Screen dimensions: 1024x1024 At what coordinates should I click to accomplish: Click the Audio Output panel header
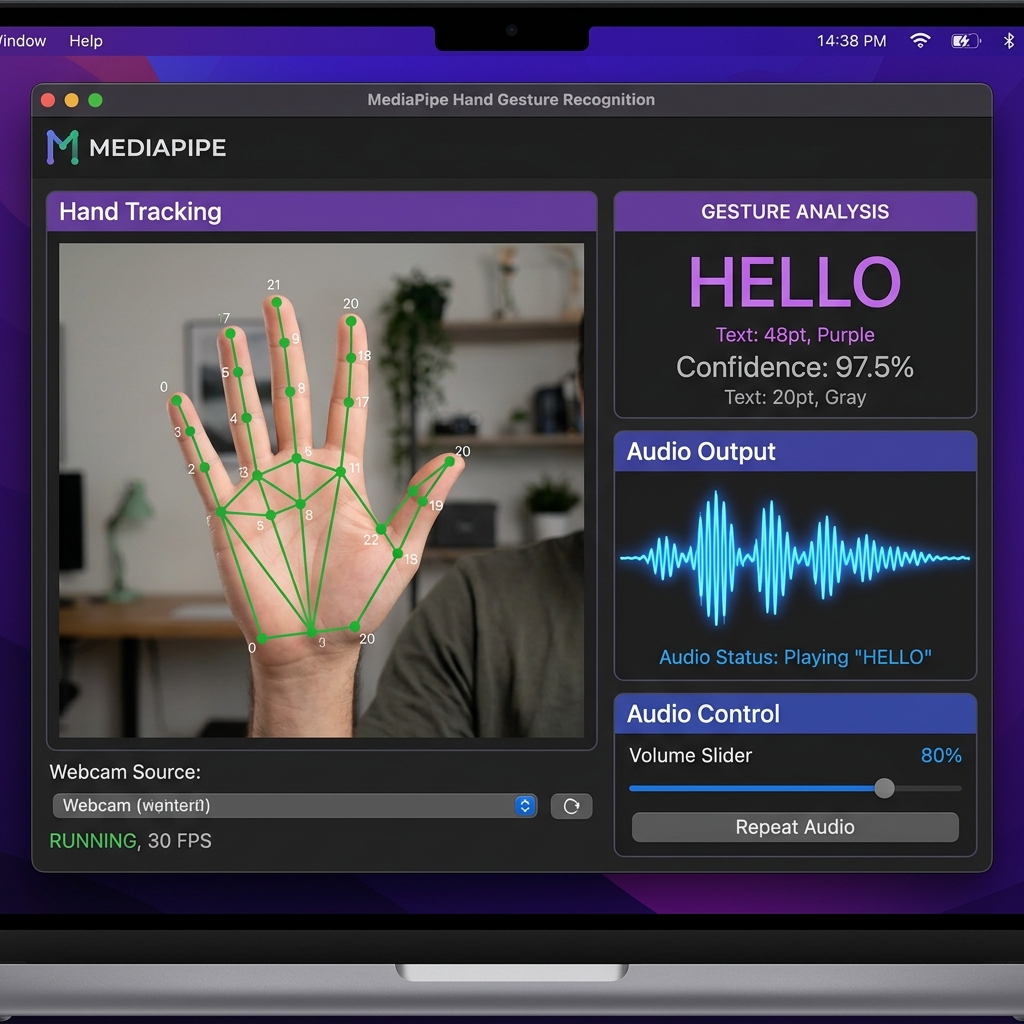click(x=795, y=451)
